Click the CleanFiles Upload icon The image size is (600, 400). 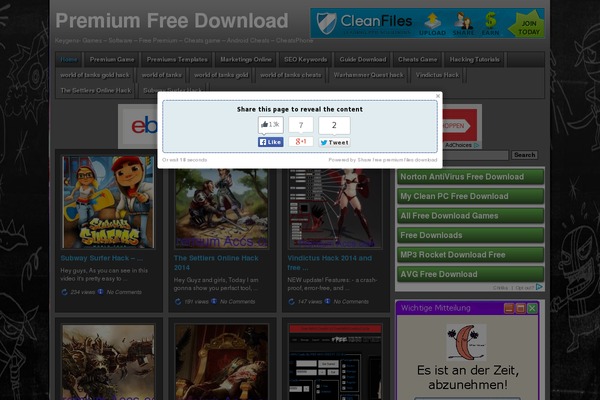point(432,24)
